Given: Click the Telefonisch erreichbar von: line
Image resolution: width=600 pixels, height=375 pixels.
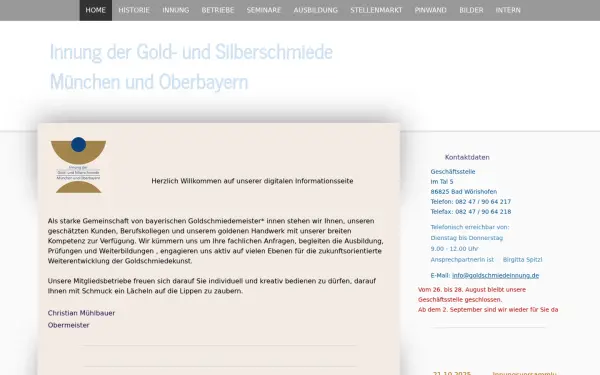Looking at the screenshot, I should (470, 227).
